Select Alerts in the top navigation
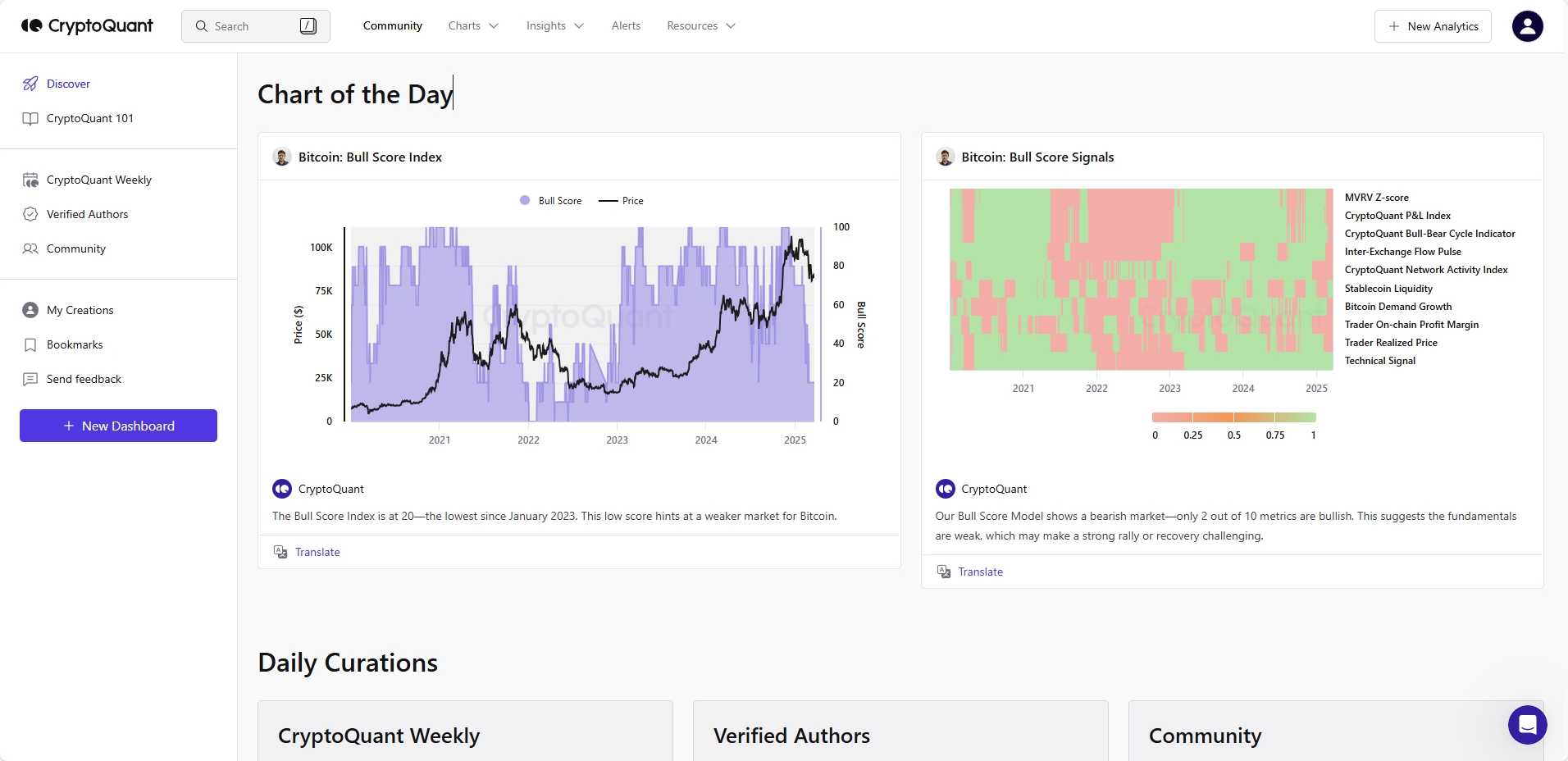 625,25
